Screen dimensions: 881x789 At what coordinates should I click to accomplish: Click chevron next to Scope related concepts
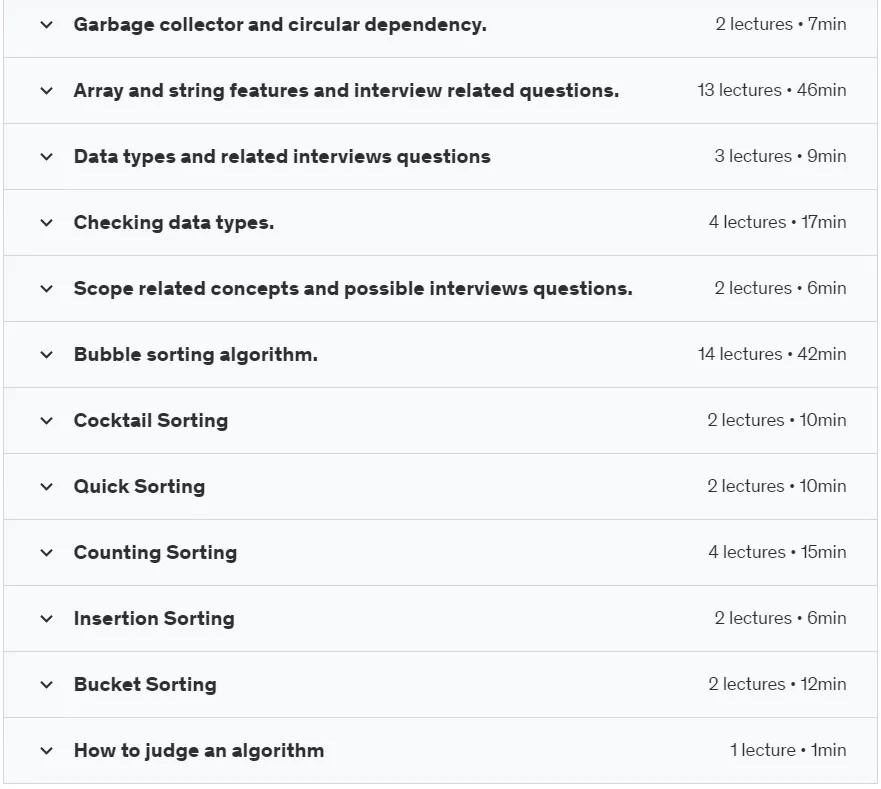[x=47, y=289]
